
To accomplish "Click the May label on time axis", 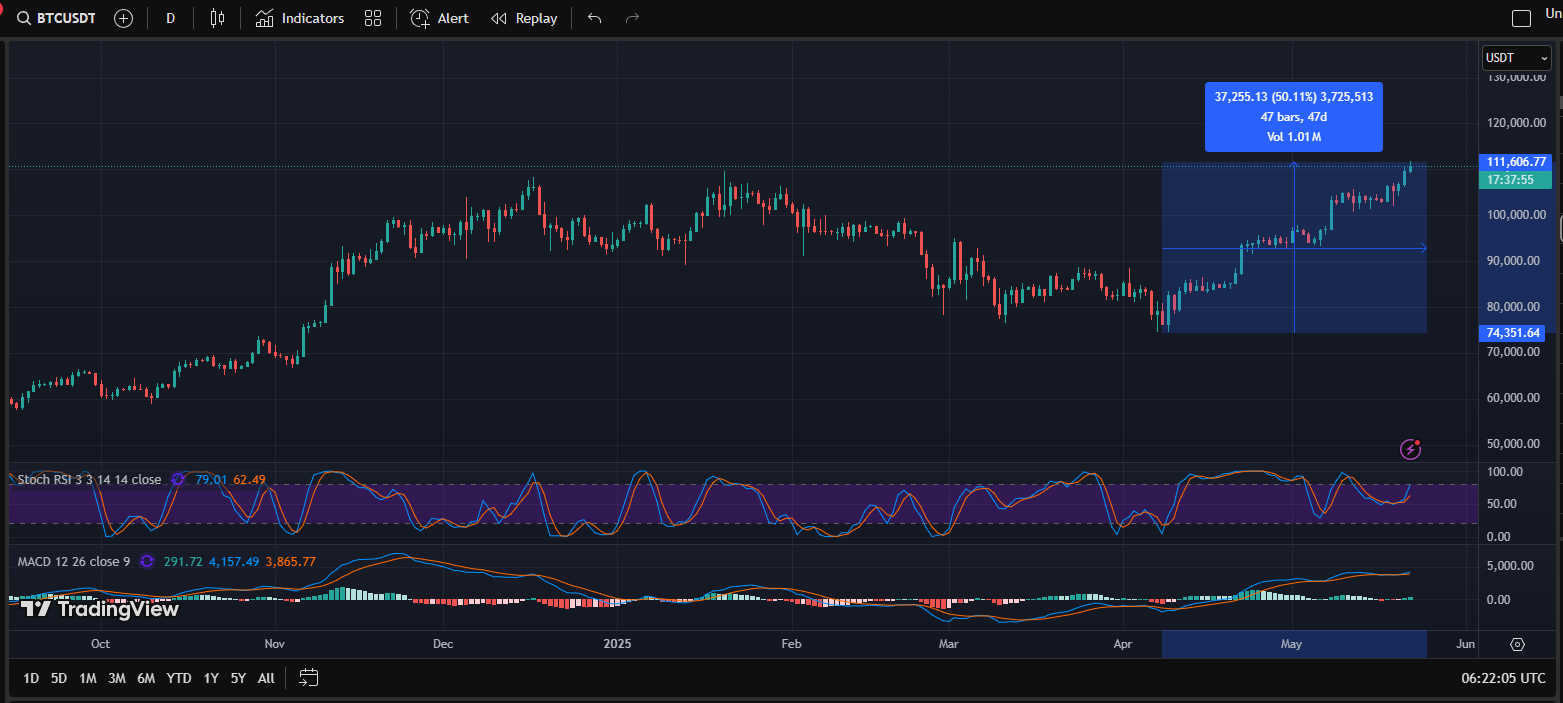I will [1291, 644].
